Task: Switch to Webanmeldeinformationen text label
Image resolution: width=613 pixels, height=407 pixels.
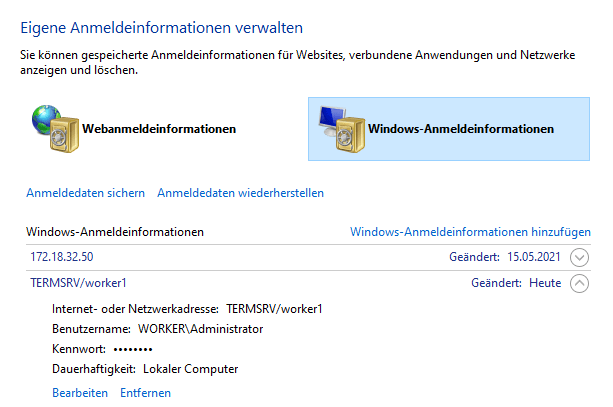Action: [160, 129]
